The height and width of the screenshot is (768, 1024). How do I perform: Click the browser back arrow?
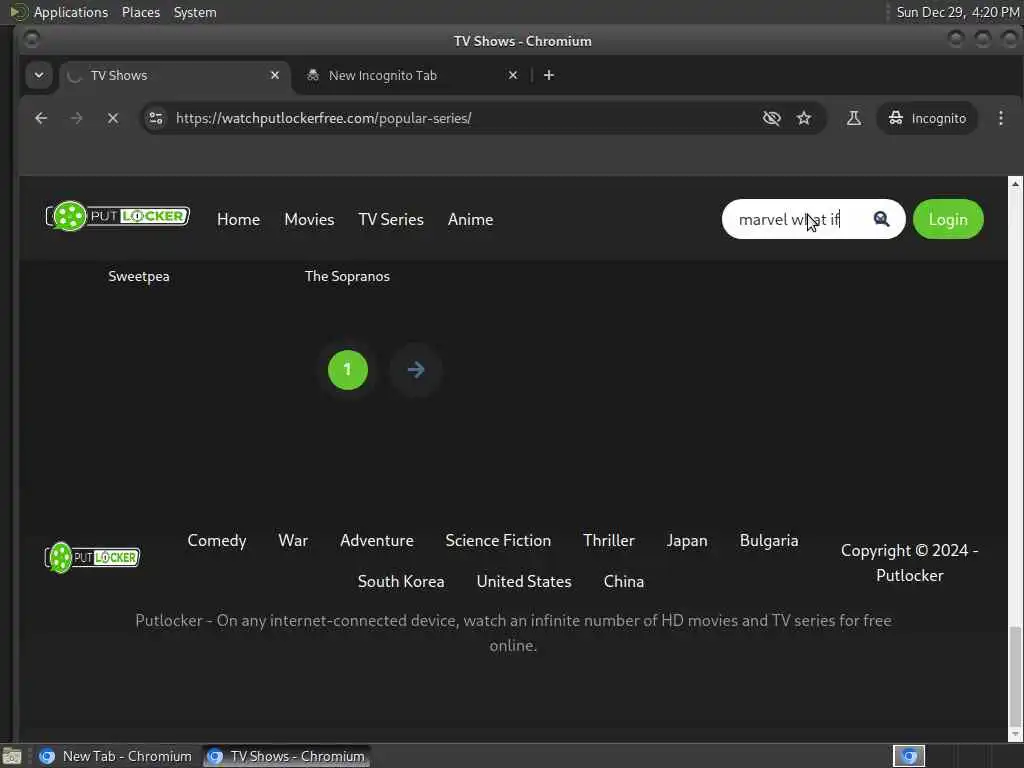41,118
